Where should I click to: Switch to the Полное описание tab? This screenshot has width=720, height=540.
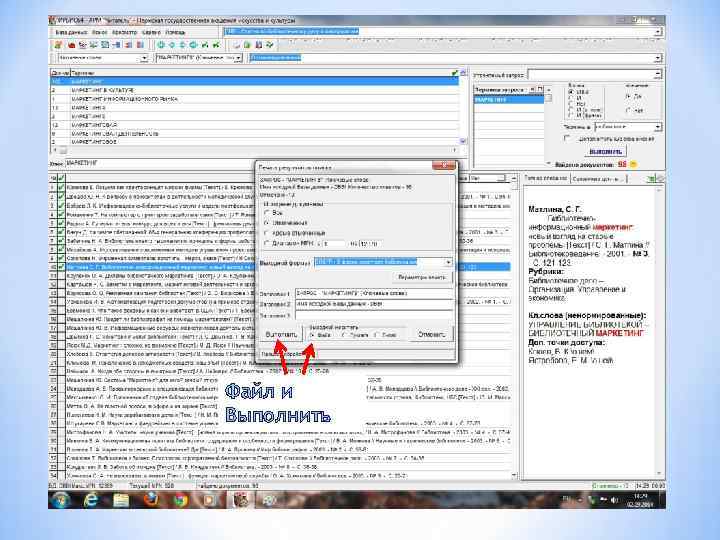click(546, 178)
